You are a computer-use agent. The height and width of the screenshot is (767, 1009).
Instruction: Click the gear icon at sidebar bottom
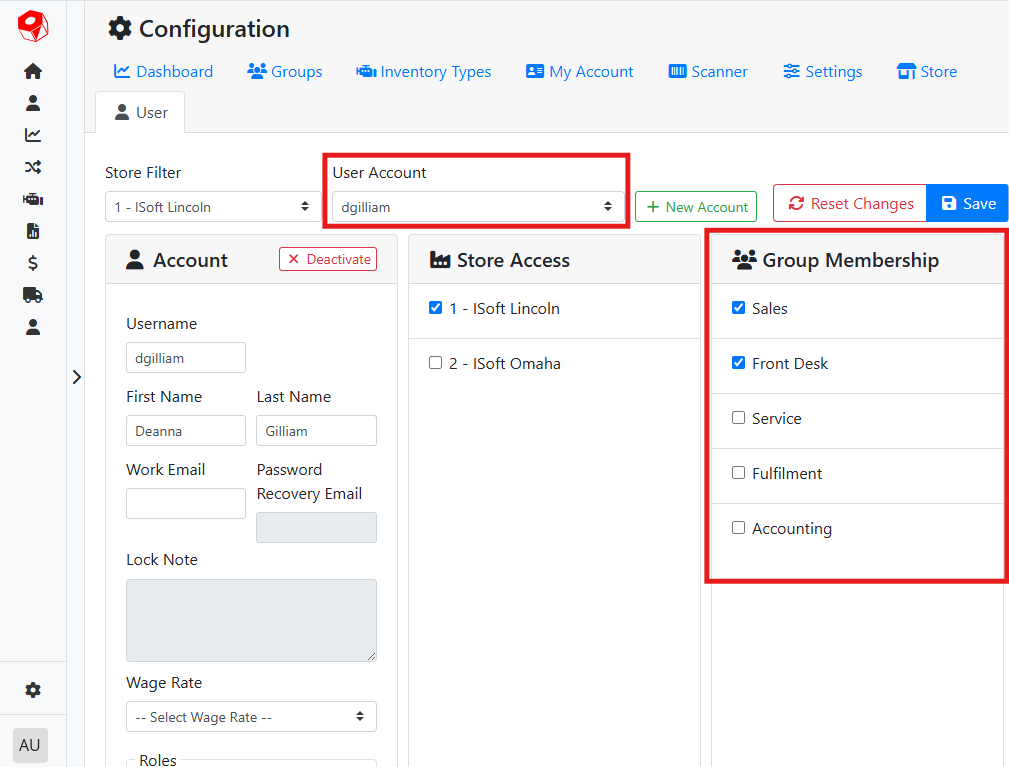click(33, 690)
